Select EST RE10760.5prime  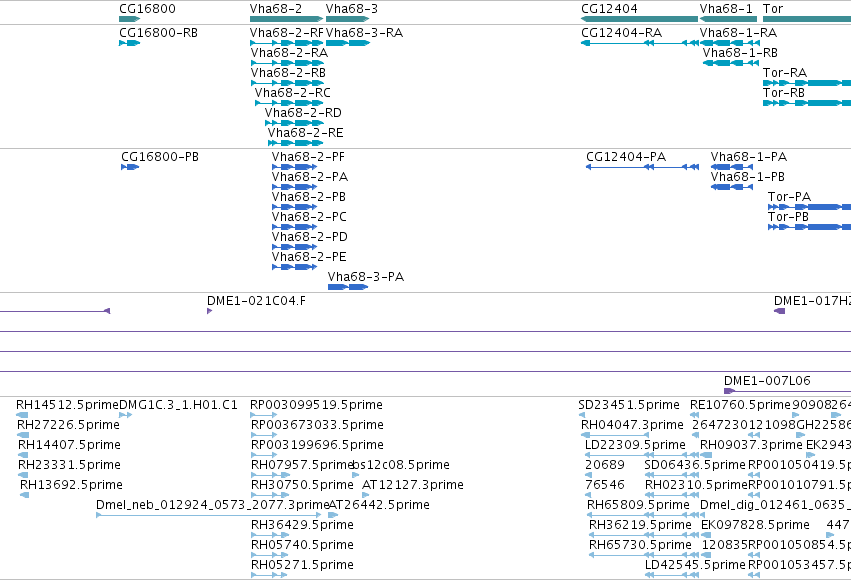click(740, 405)
